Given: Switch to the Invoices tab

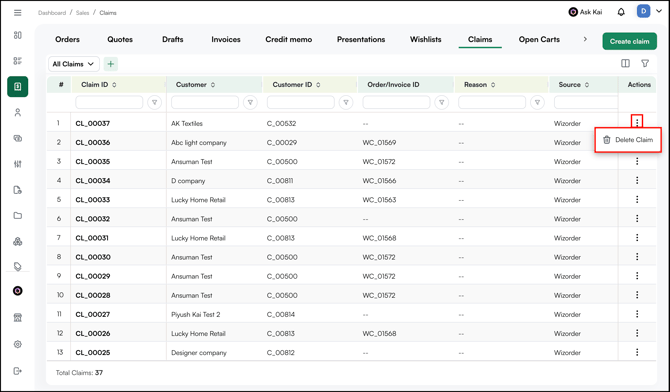Looking at the screenshot, I should 226,39.
